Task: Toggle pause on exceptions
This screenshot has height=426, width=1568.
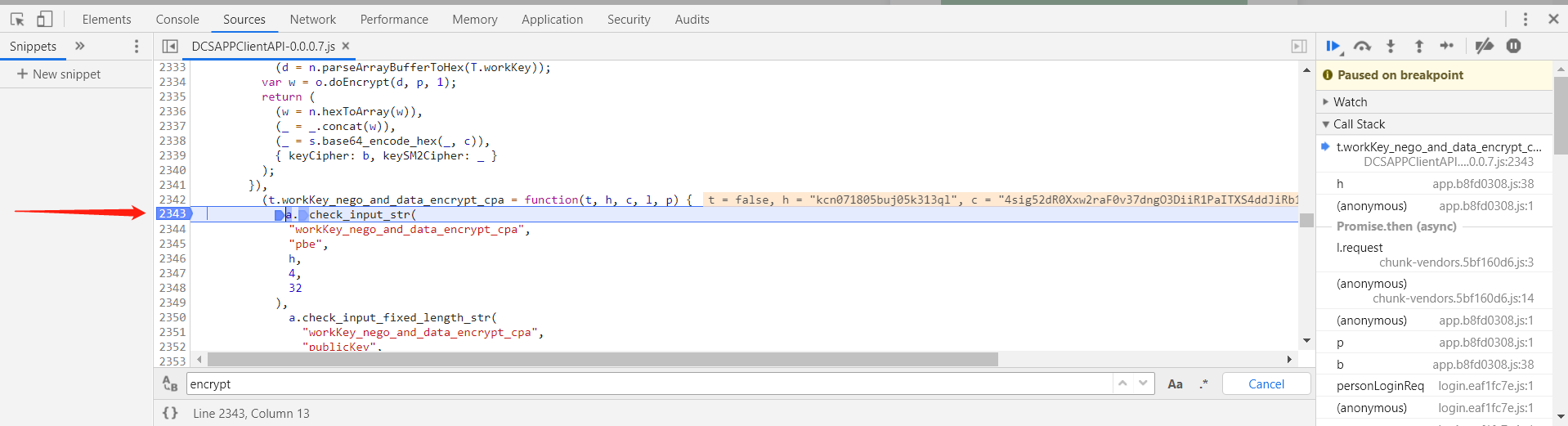Action: coord(1514,47)
